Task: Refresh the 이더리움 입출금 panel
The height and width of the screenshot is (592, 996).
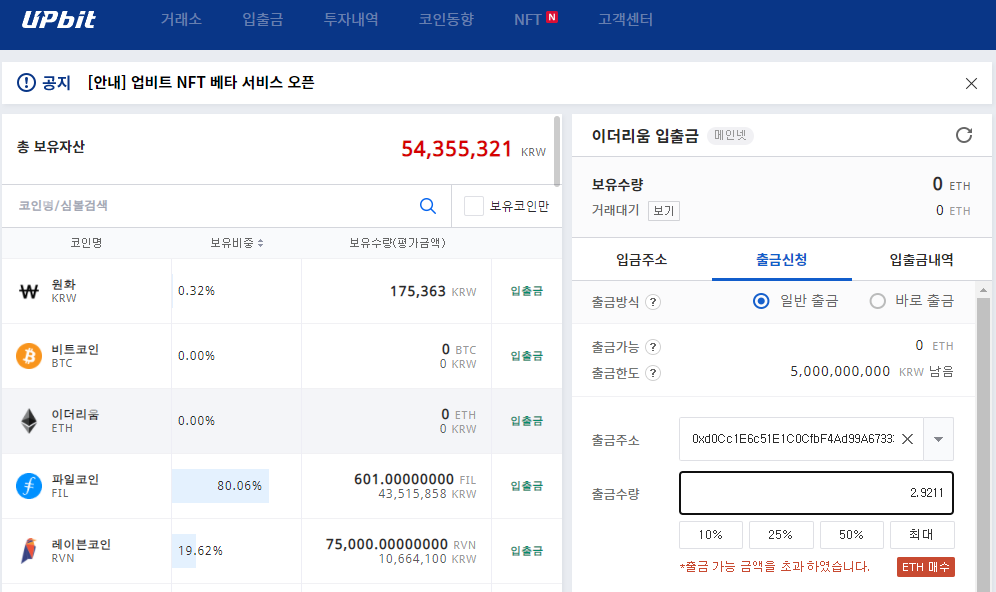Action: pos(964,135)
